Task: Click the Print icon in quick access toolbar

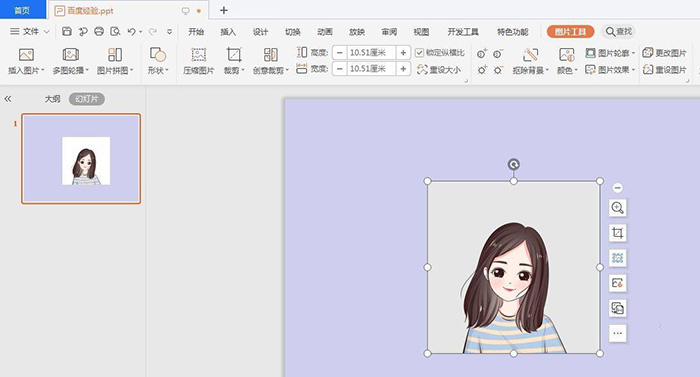Action: point(99,31)
